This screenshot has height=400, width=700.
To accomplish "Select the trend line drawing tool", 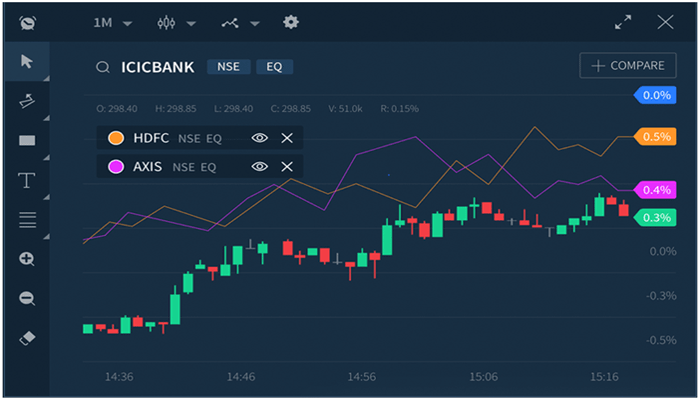I will (27, 101).
